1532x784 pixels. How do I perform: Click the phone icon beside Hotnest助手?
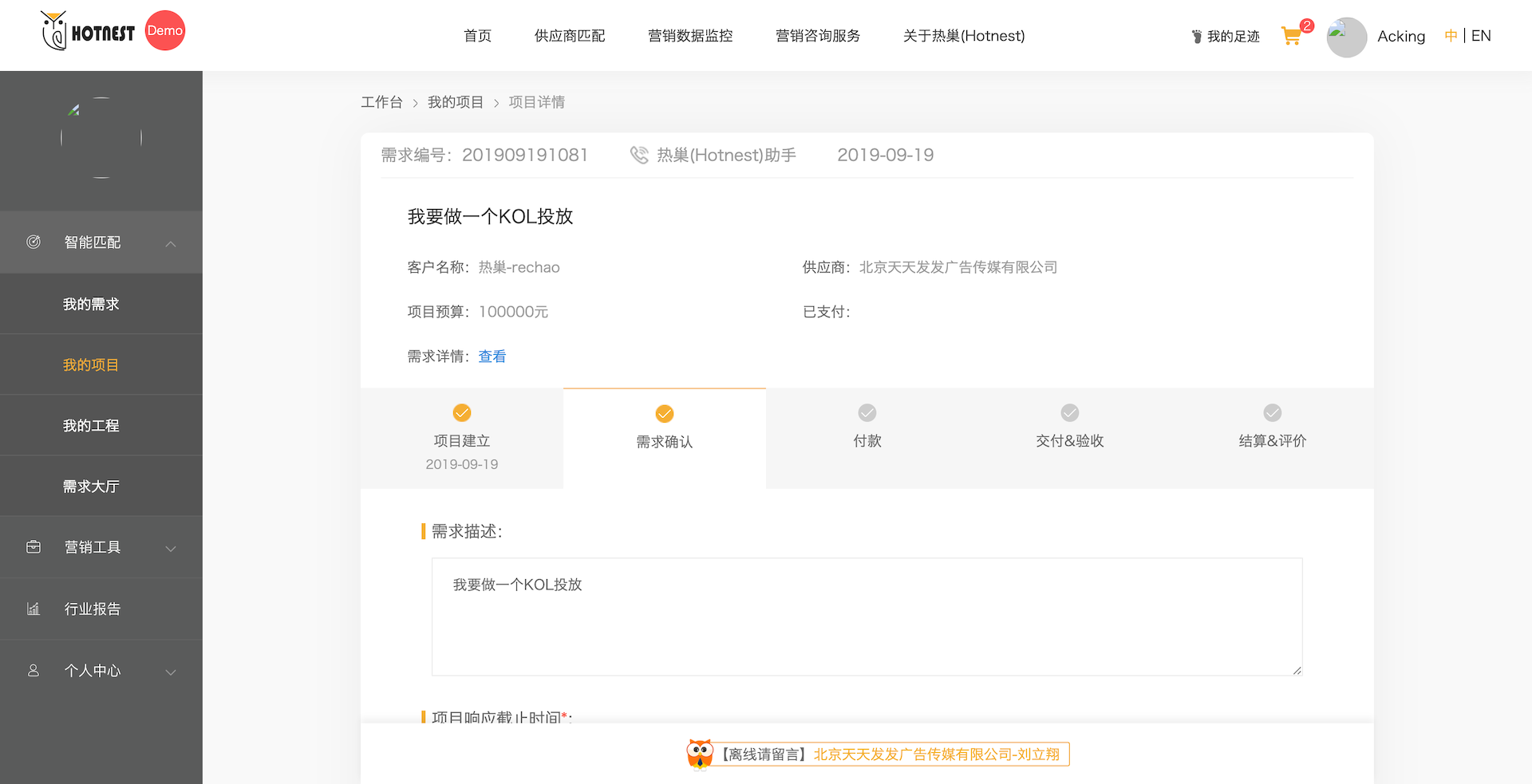[639, 155]
